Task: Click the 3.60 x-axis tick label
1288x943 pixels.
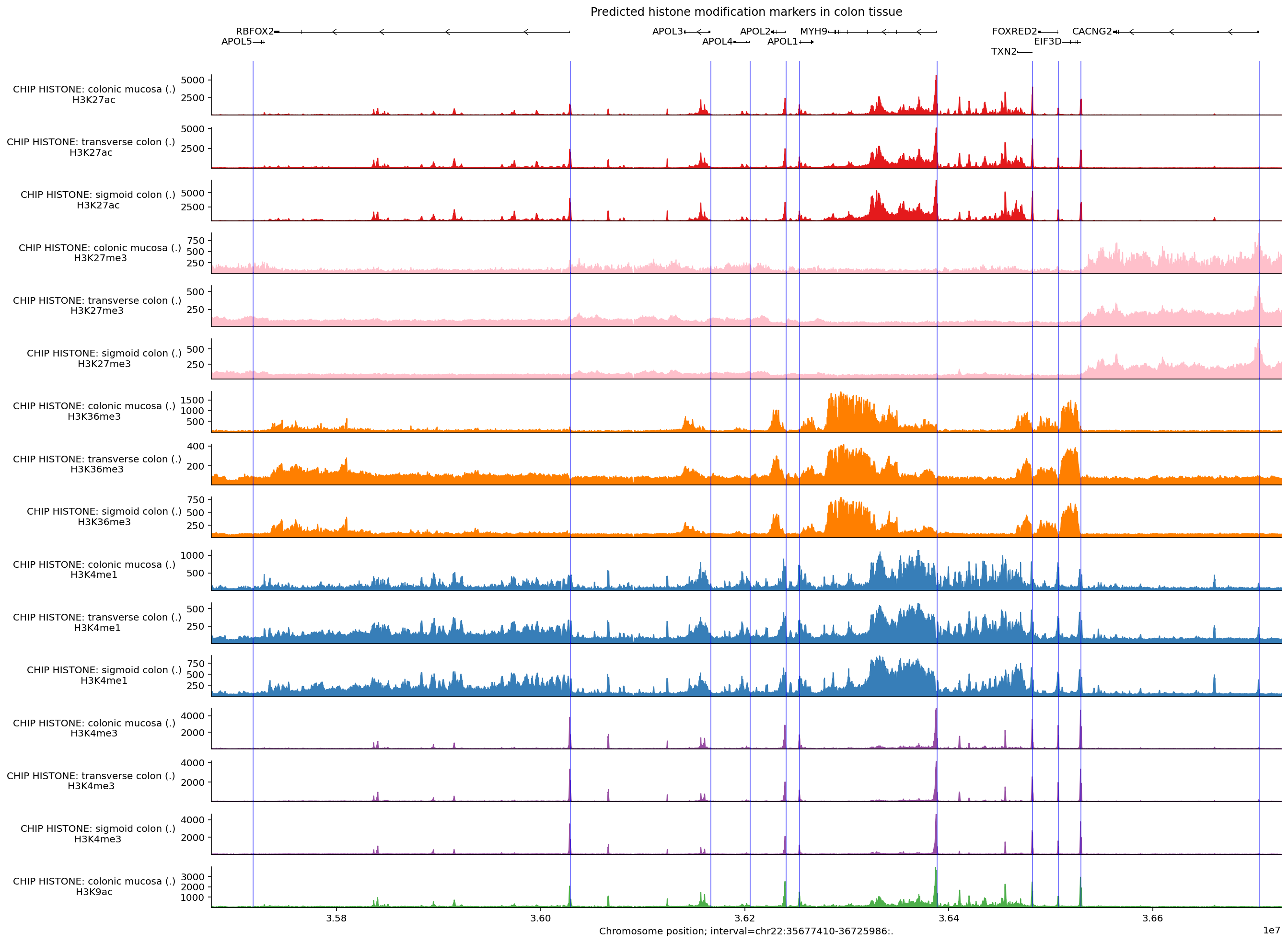Action: click(540, 919)
